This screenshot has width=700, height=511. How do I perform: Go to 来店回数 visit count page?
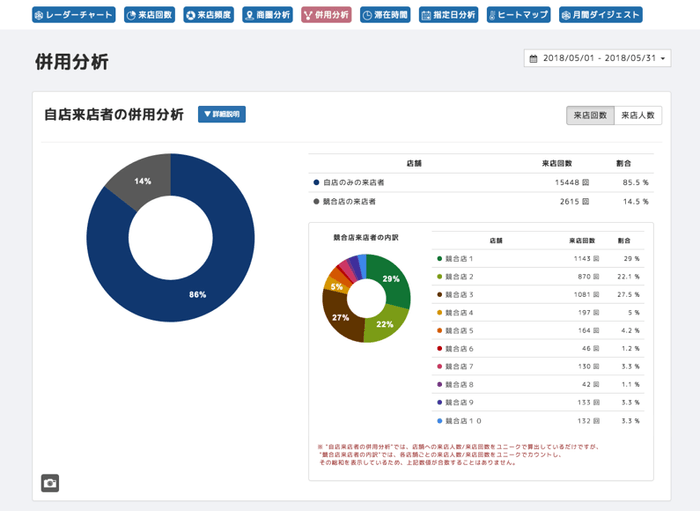[150, 15]
